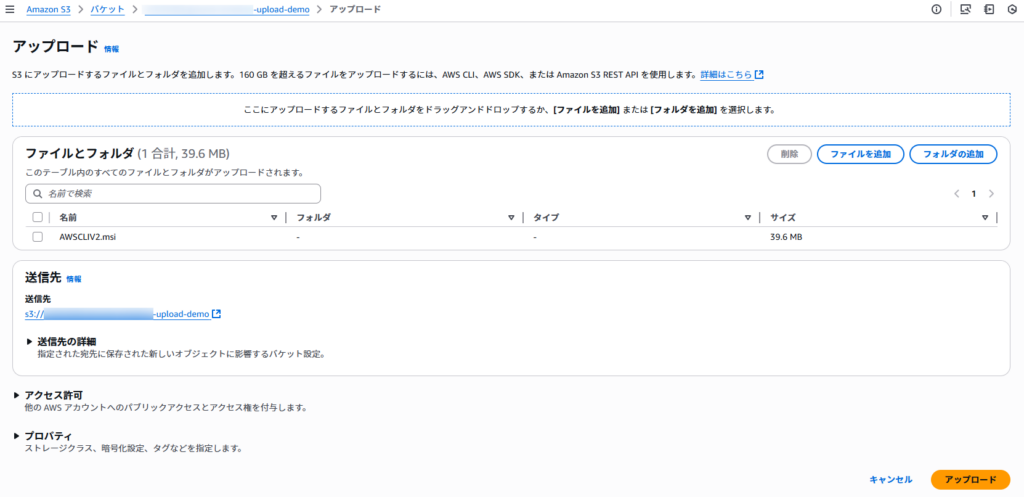Select all files using header checkbox
This screenshot has height=497, width=1024.
click(x=38, y=217)
